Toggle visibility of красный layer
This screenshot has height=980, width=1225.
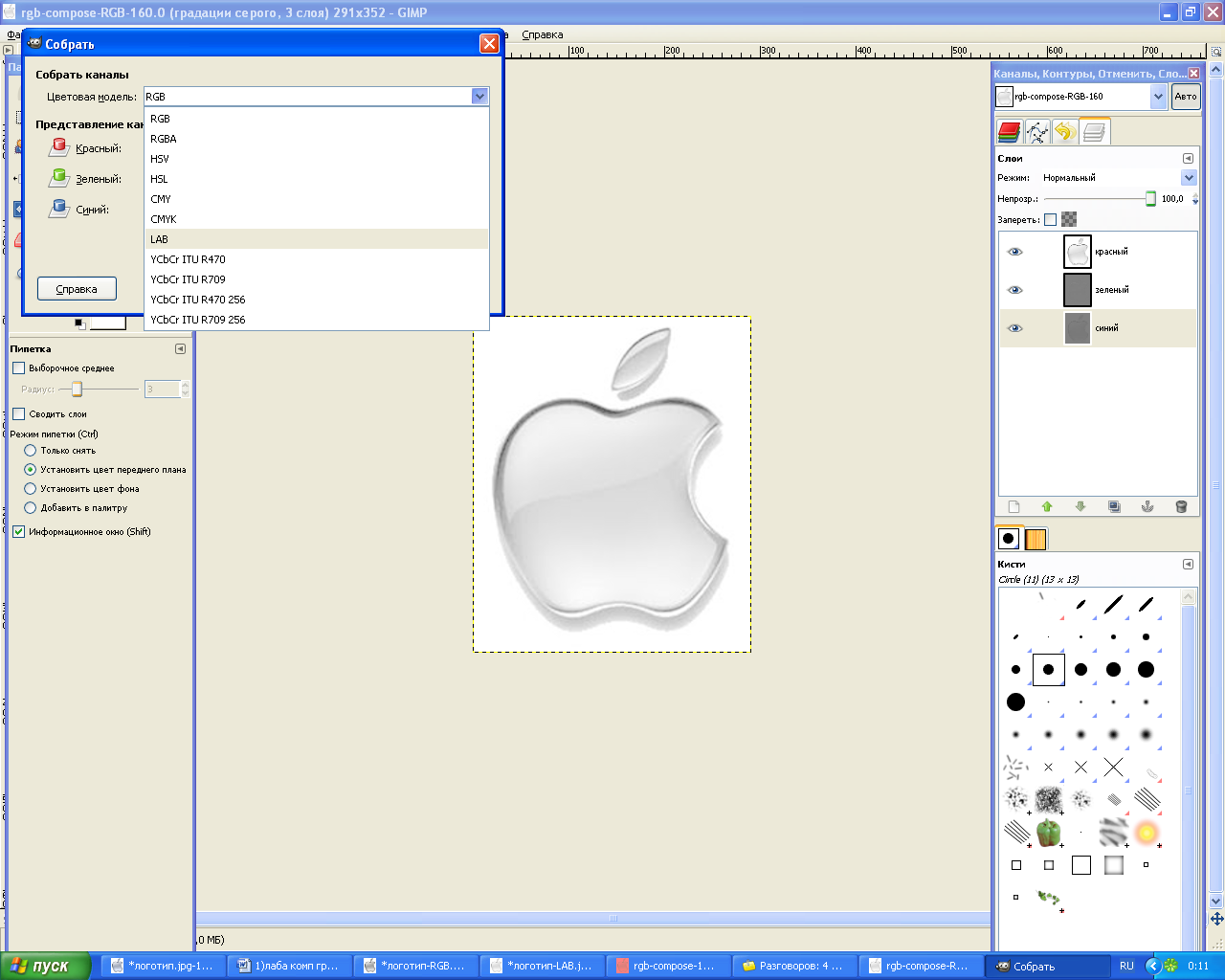[x=1015, y=252]
